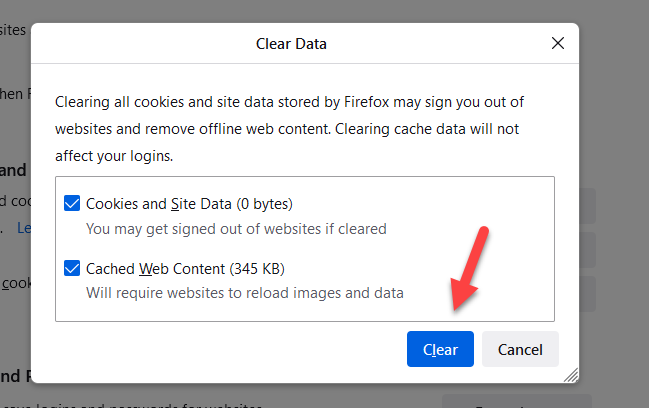Click the signed out of websites description
Screen dimensions: 649x408
236,229
